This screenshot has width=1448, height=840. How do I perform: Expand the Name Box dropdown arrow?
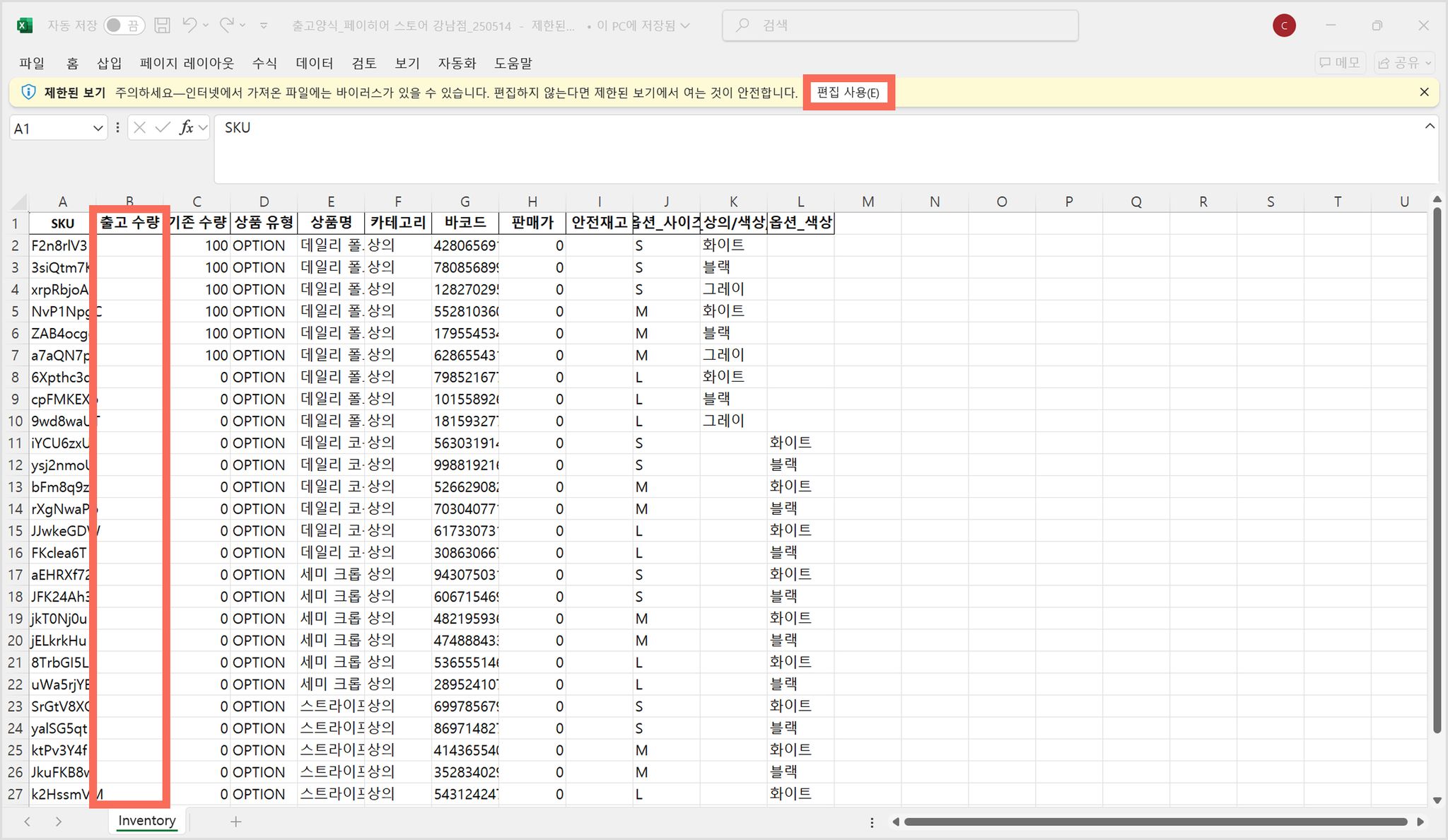[x=98, y=128]
